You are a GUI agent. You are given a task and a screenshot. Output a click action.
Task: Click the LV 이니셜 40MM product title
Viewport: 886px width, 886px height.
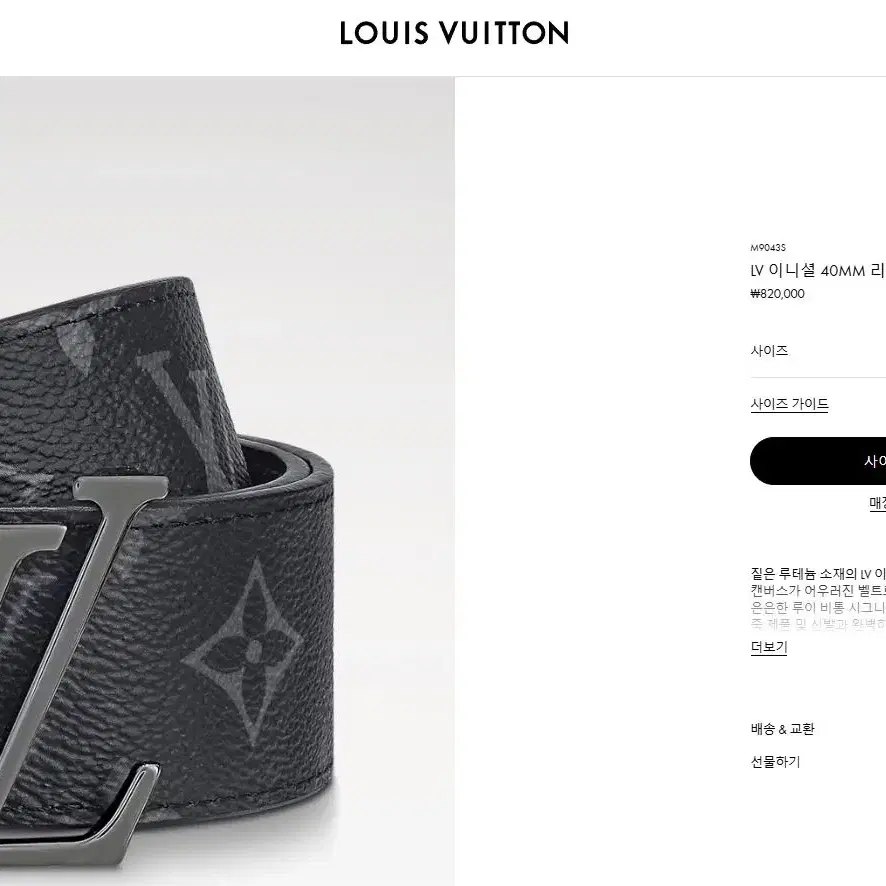coord(818,271)
